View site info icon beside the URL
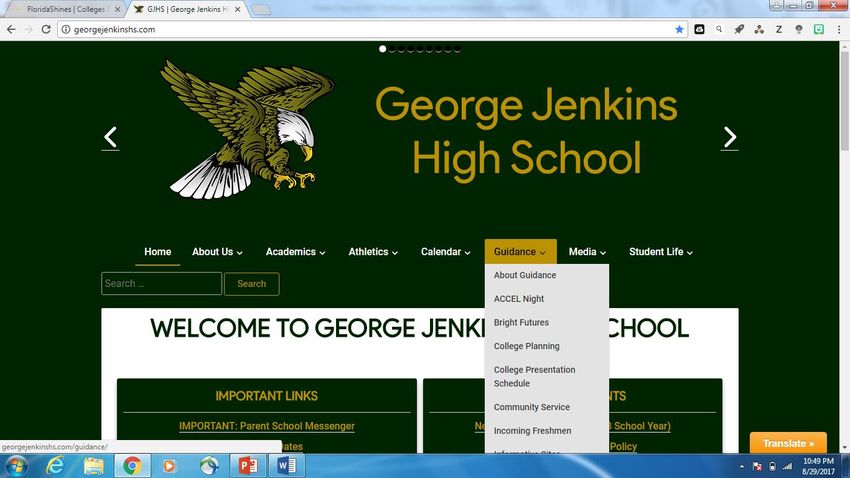 tap(66, 29)
